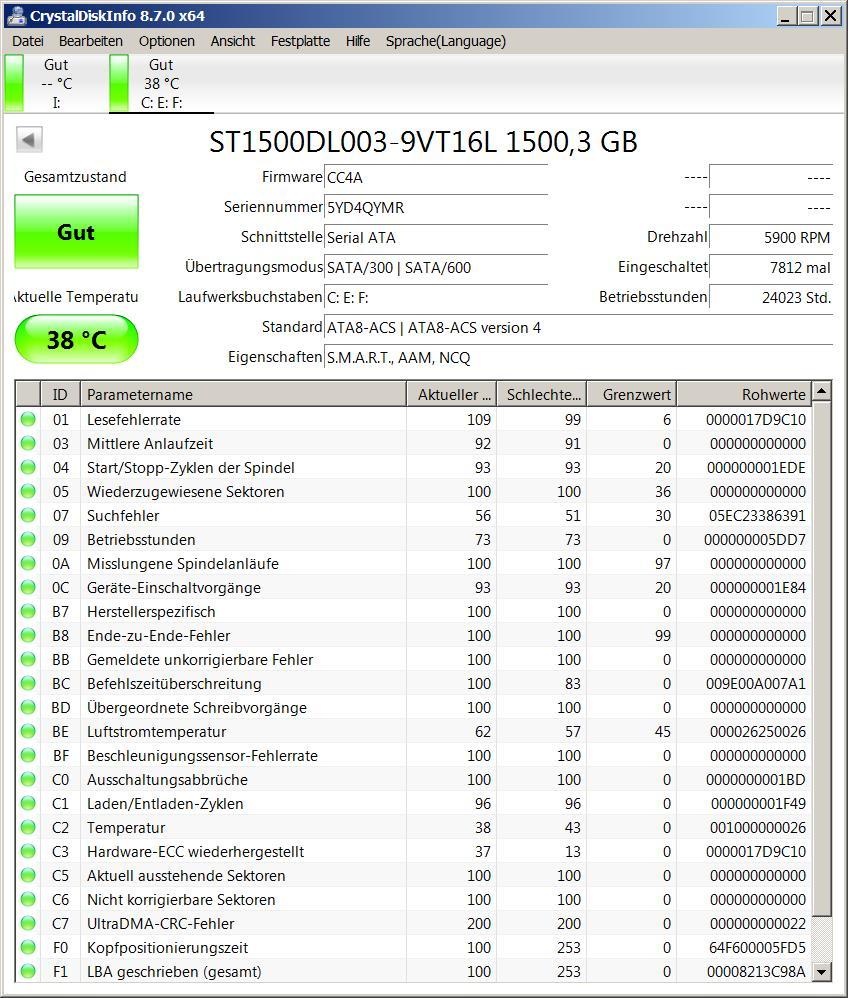Click status dot for Beschleunigungssensor-Fehlerrate
848x998 pixels.
point(28,756)
